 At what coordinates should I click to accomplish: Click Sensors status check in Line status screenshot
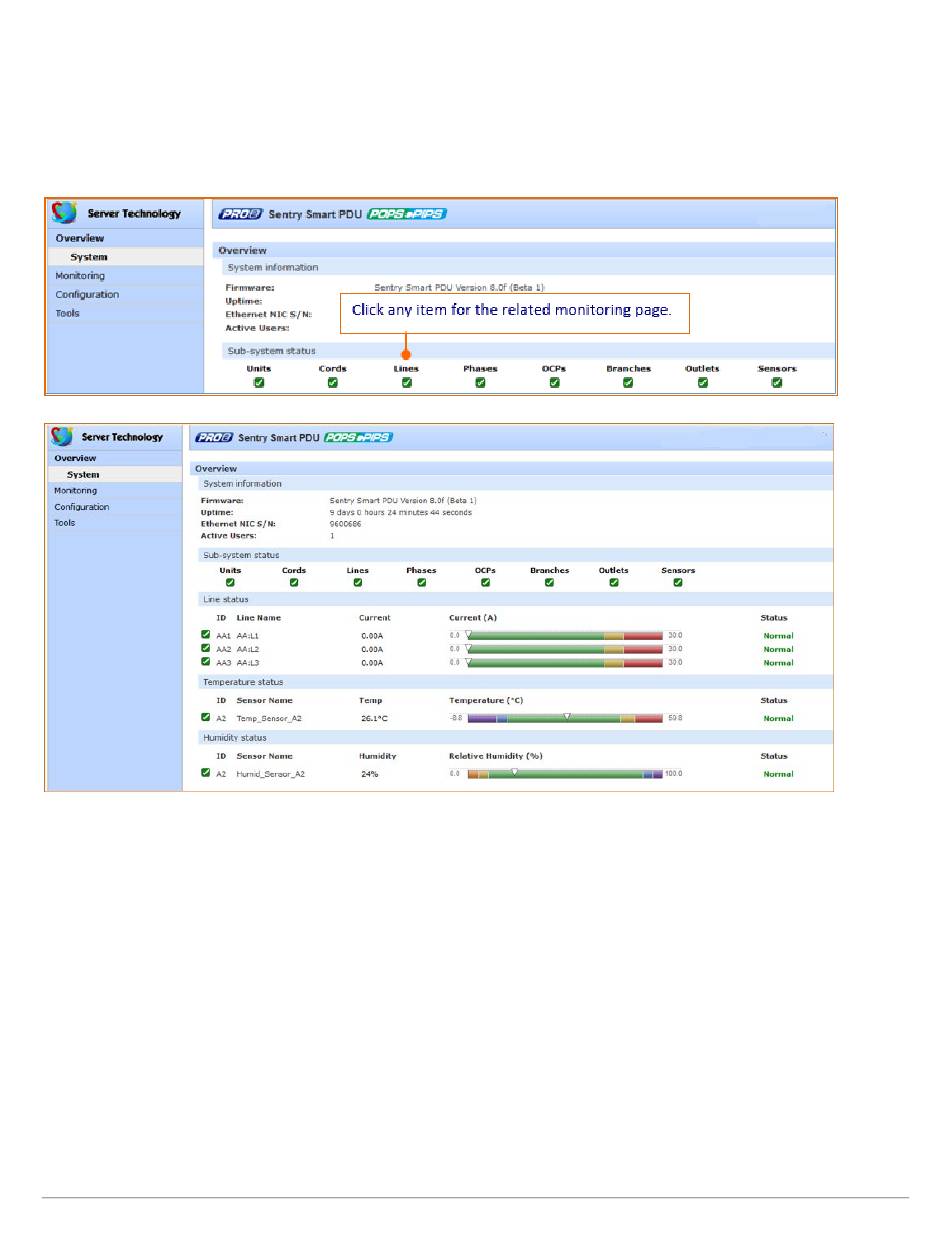(678, 583)
